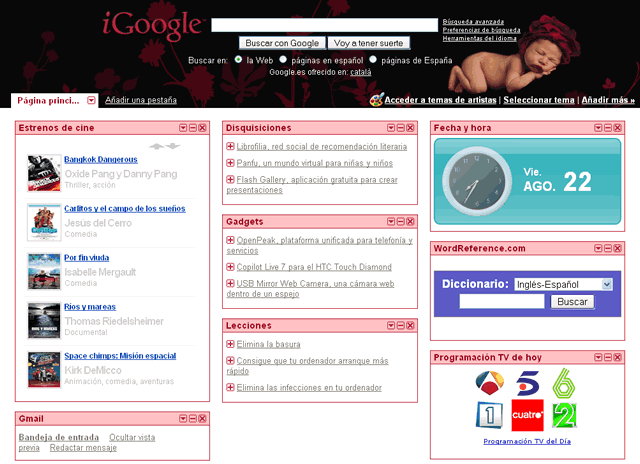Select 'la Web' search scope radio

pyautogui.click(x=238, y=60)
